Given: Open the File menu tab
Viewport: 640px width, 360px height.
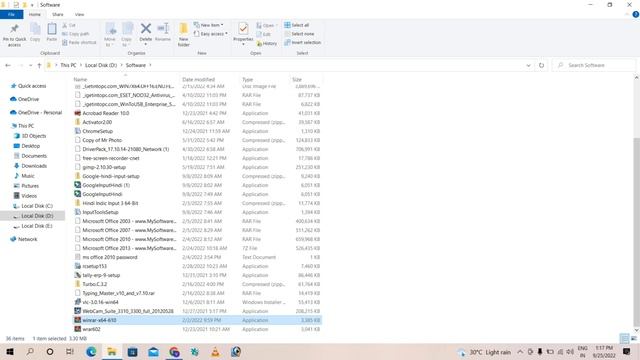Looking at the screenshot, I should coord(11,14).
